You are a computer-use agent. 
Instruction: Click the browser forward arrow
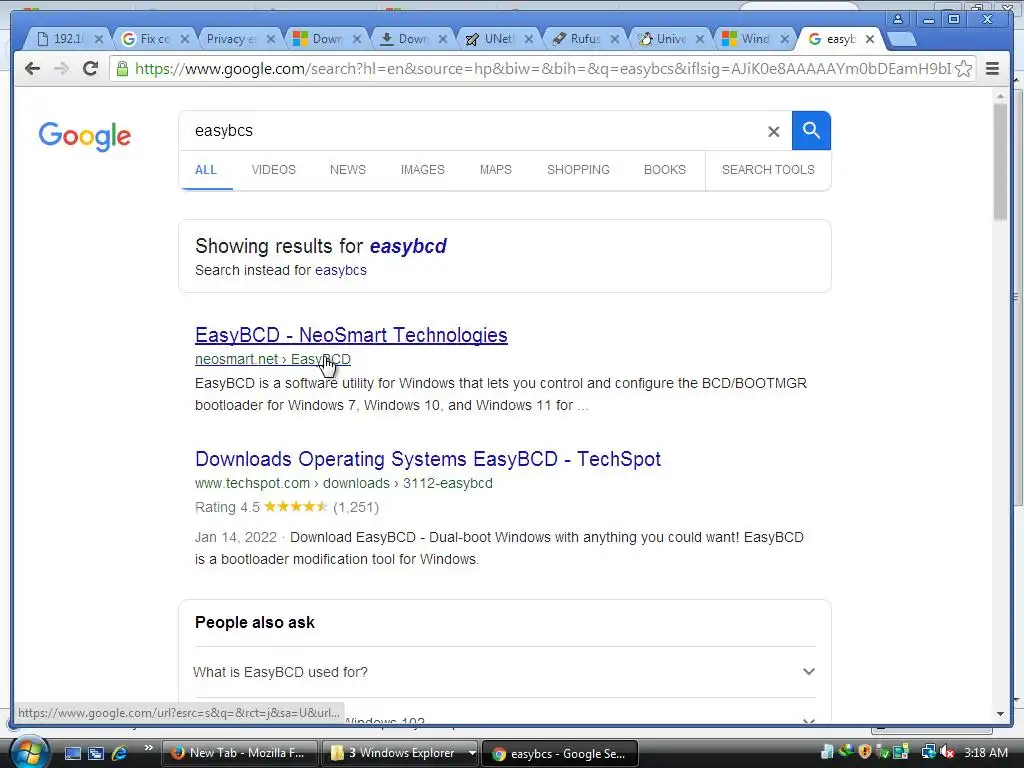[61, 69]
